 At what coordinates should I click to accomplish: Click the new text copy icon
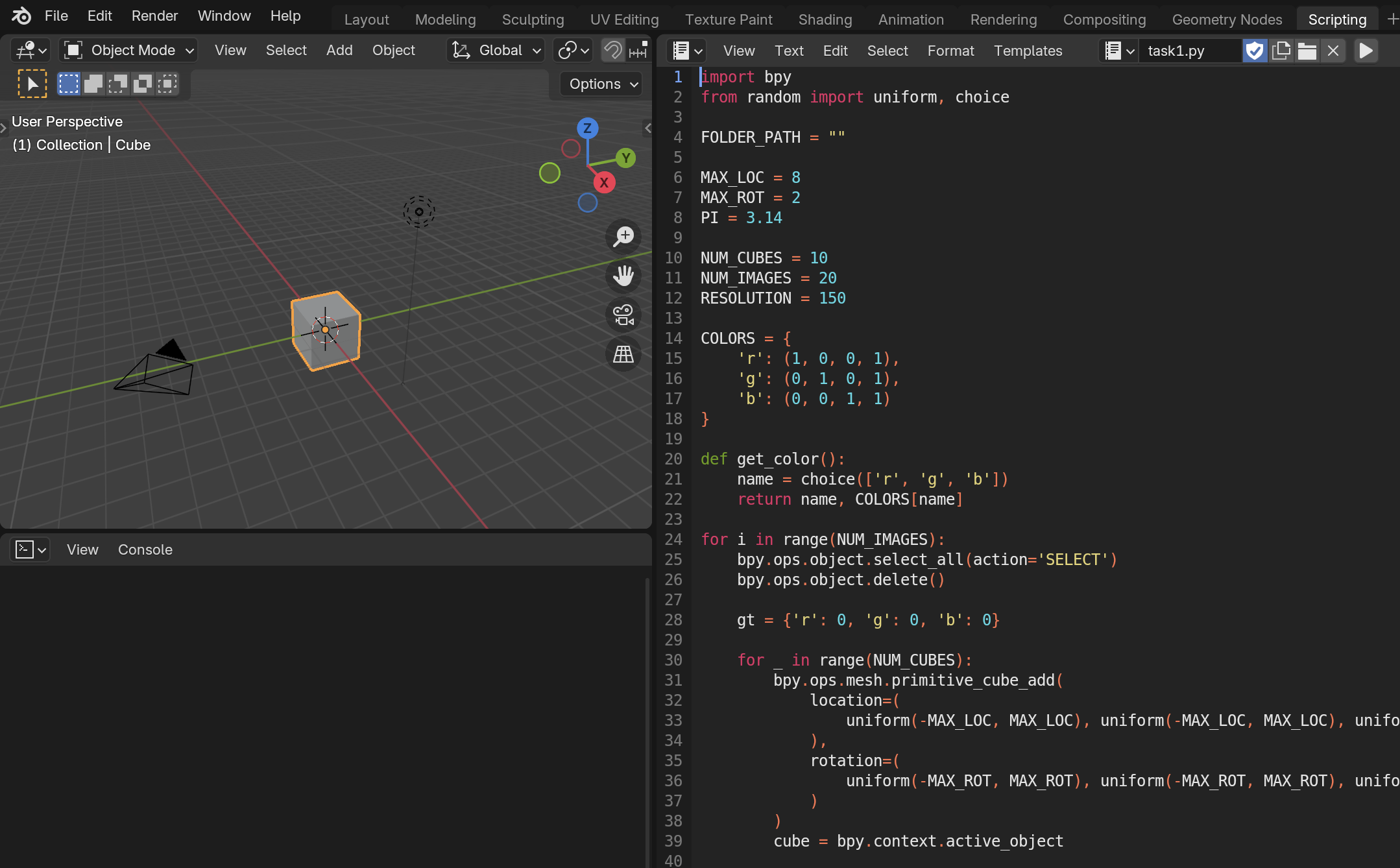(1281, 51)
